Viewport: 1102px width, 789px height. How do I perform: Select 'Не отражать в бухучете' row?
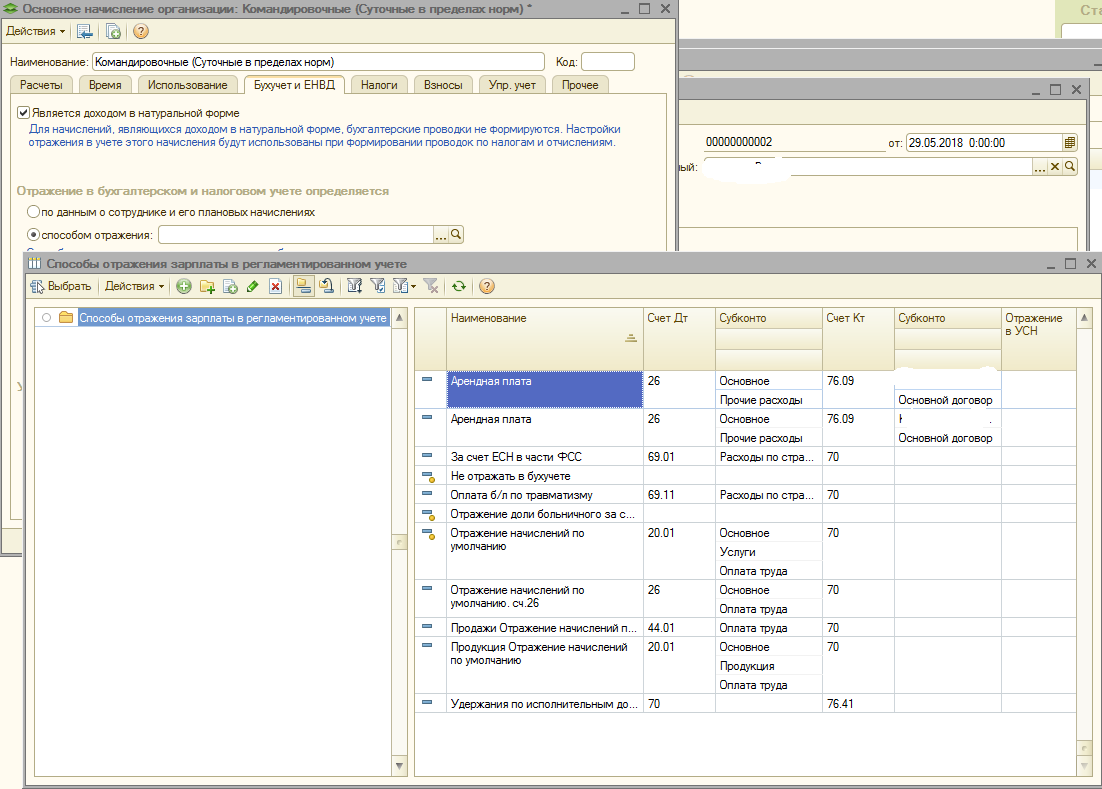coord(510,476)
